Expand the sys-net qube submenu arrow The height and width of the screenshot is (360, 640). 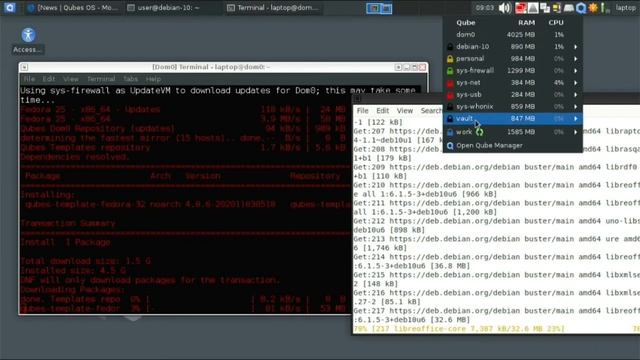click(x=576, y=83)
